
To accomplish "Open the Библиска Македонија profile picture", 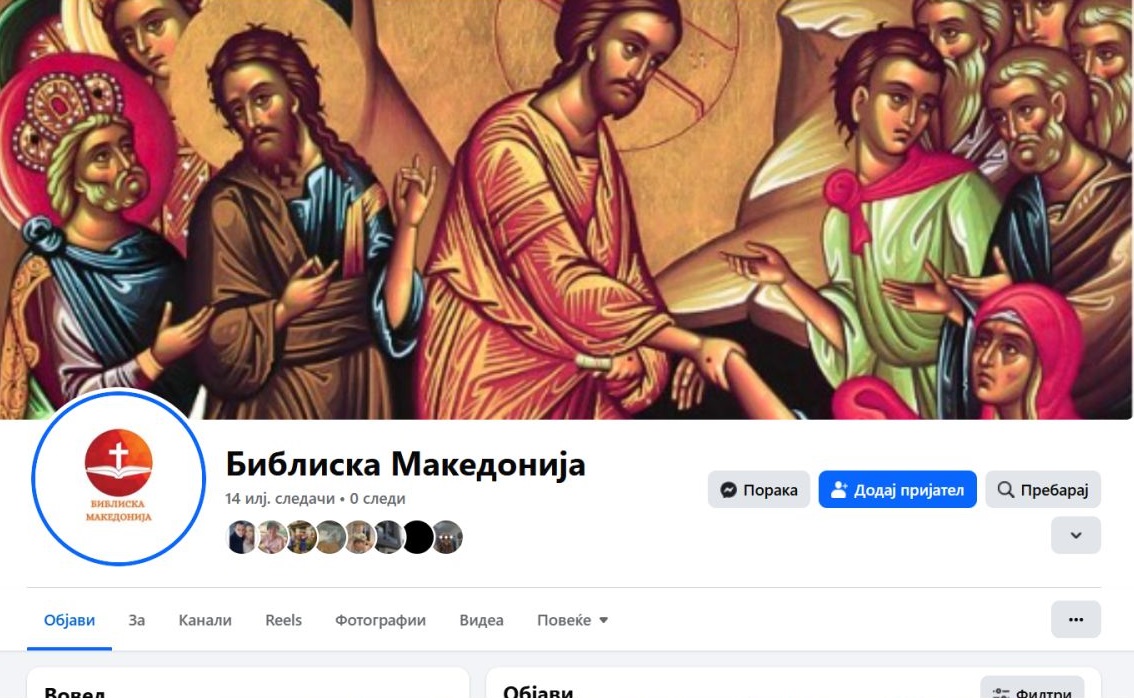I will click(119, 478).
